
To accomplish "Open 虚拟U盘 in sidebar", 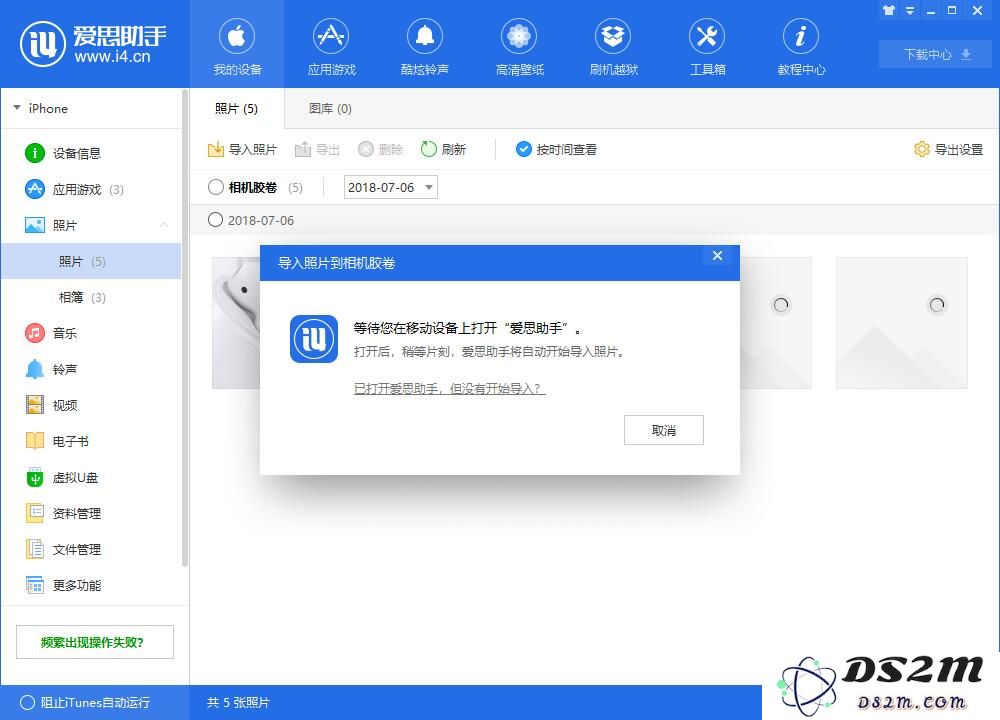I will [91, 478].
